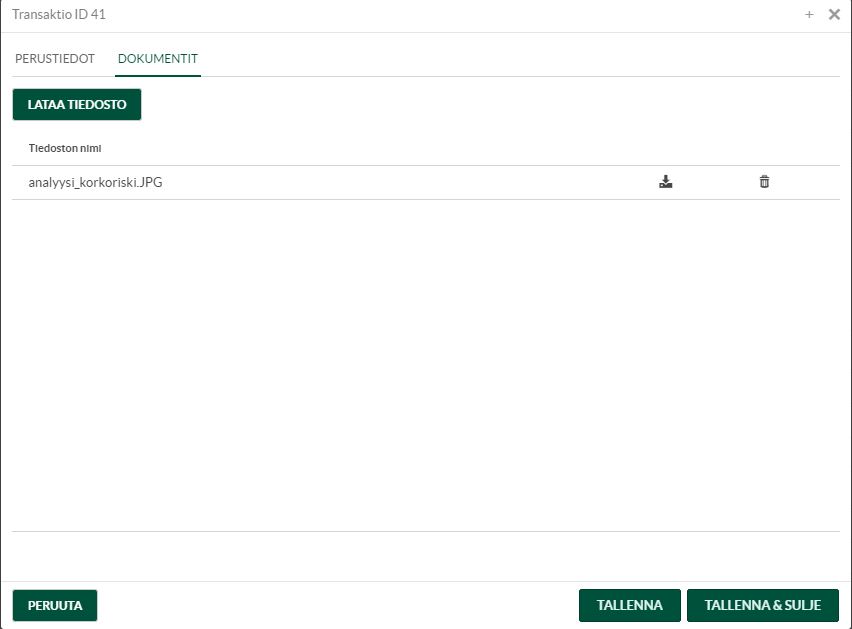Click the empty area below the file list
The height and width of the screenshot is (629, 852).
tap(425, 360)
